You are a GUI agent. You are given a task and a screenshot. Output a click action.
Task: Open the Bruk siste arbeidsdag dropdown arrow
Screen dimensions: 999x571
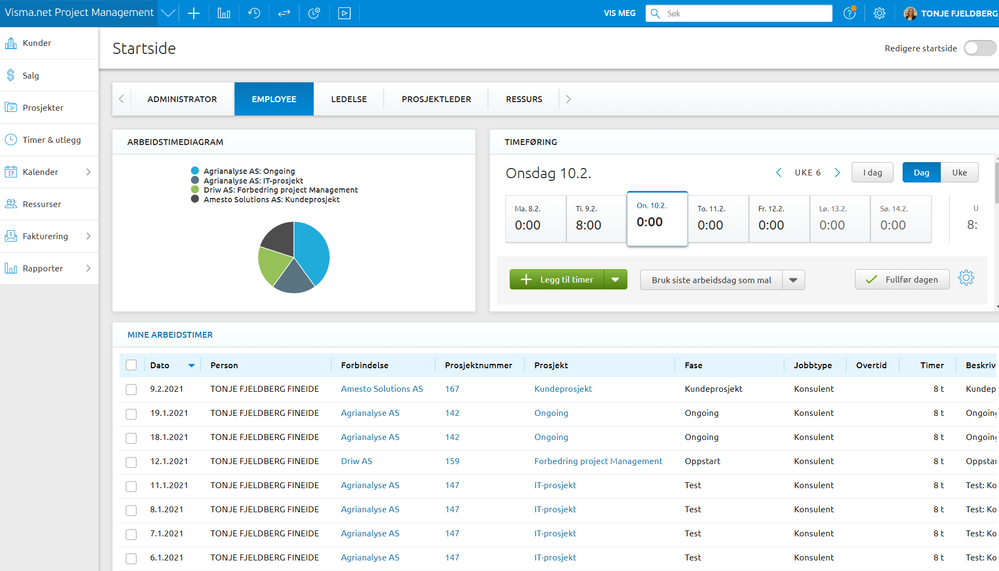click(793, 280)
